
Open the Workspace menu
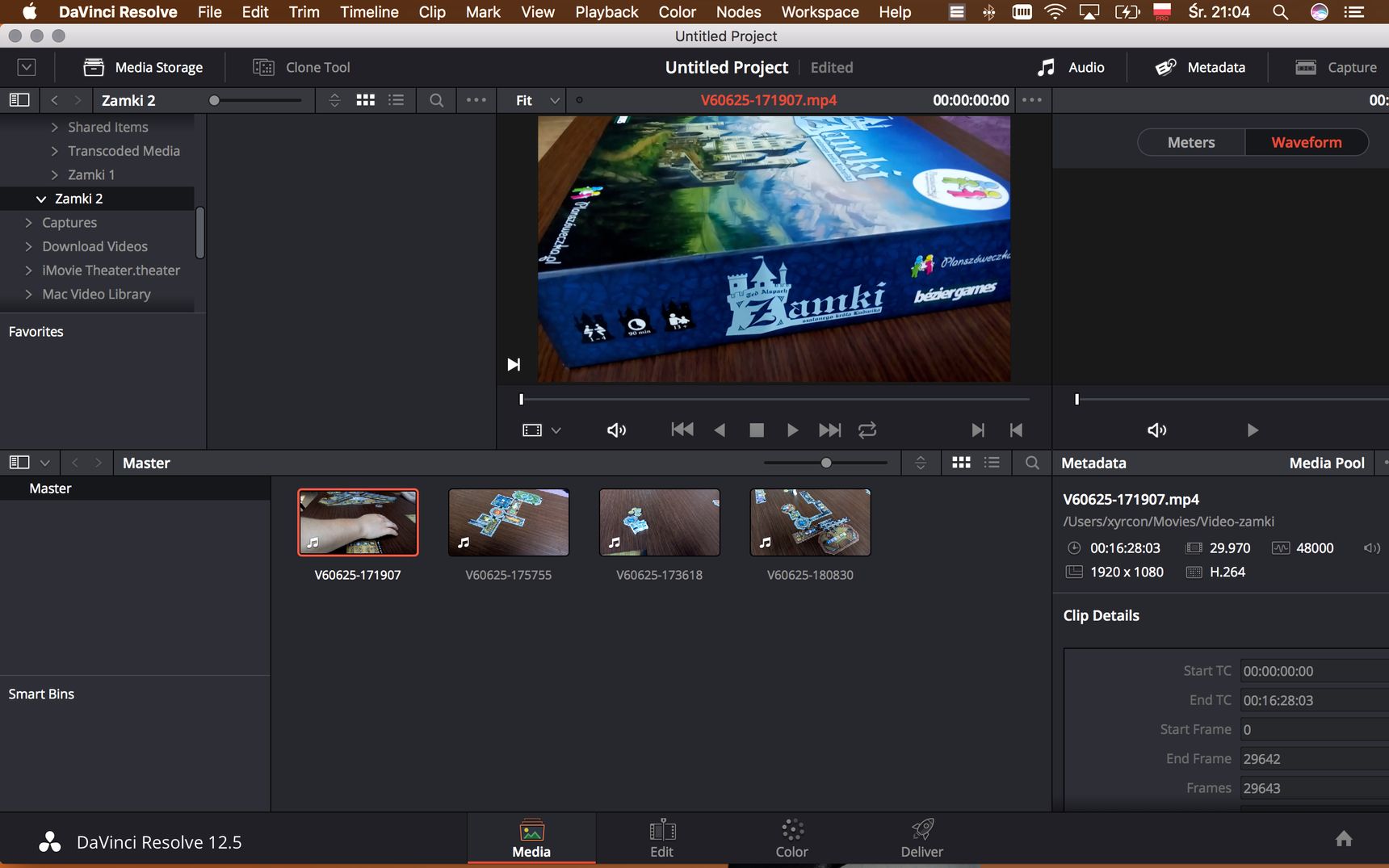pos(820,12)
